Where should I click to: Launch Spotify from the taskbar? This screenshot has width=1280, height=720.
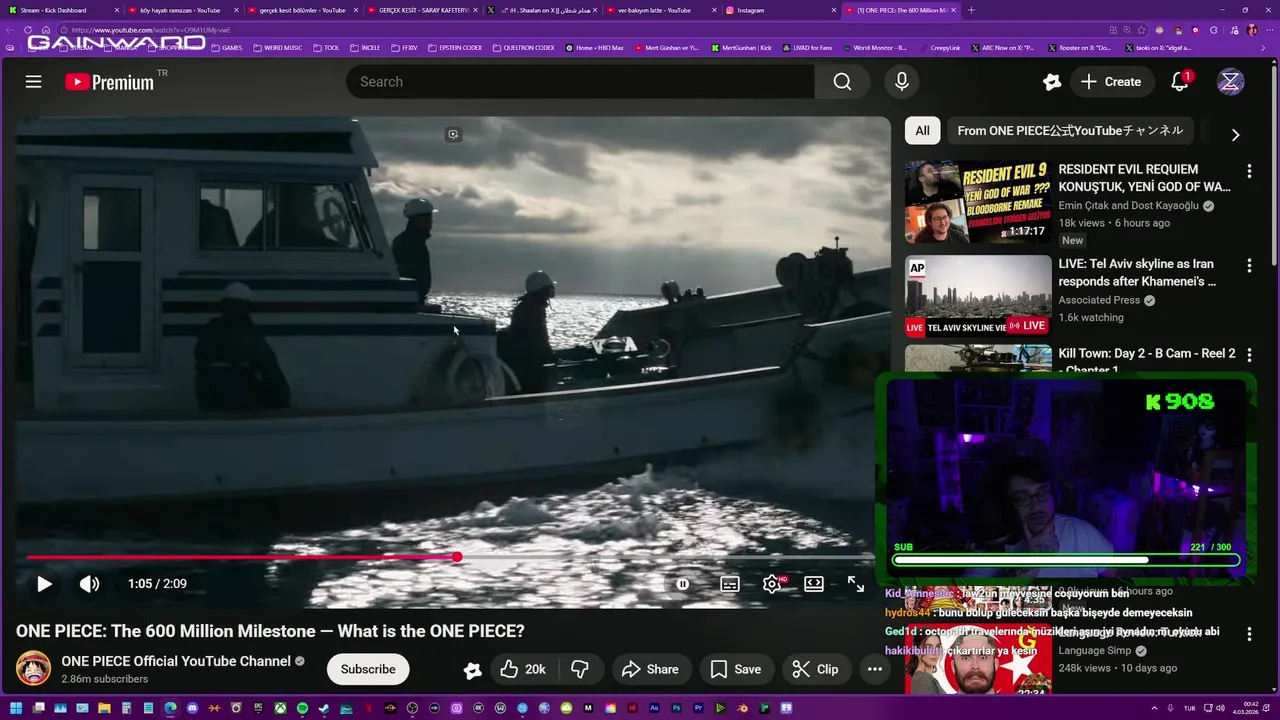tap(302, 709)
